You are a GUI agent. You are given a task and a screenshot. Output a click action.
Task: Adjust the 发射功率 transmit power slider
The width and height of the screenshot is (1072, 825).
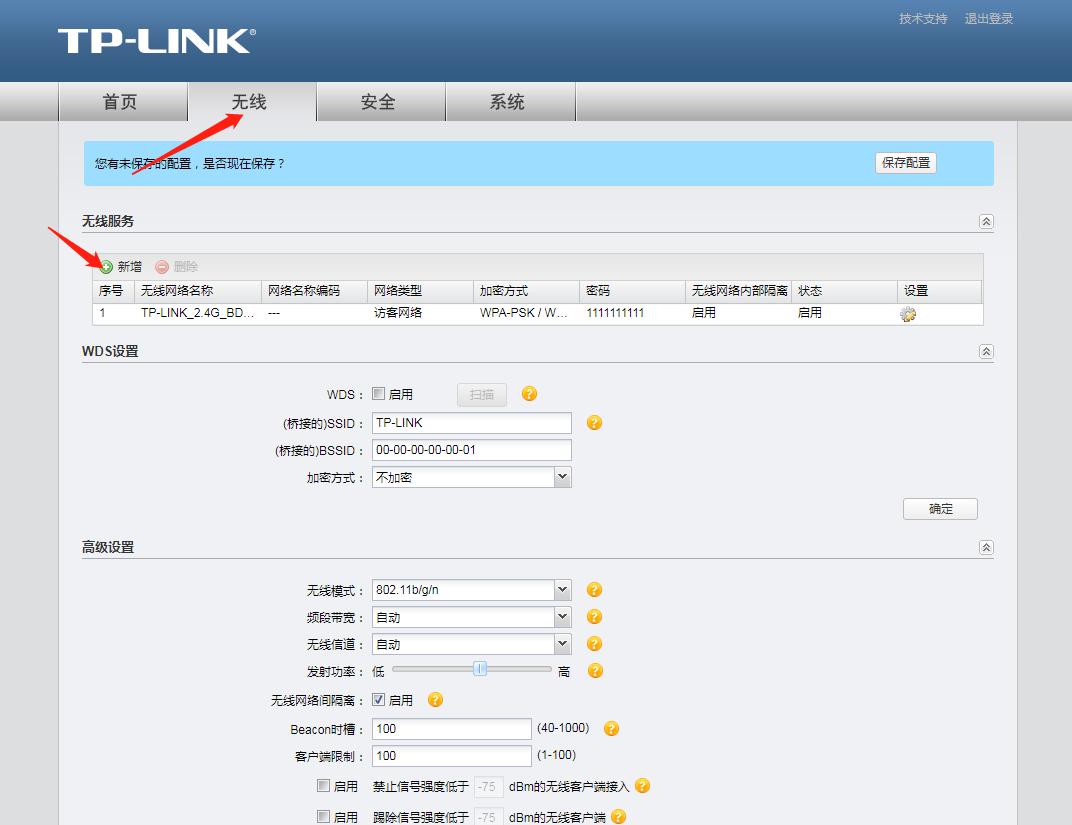point(481,668)
